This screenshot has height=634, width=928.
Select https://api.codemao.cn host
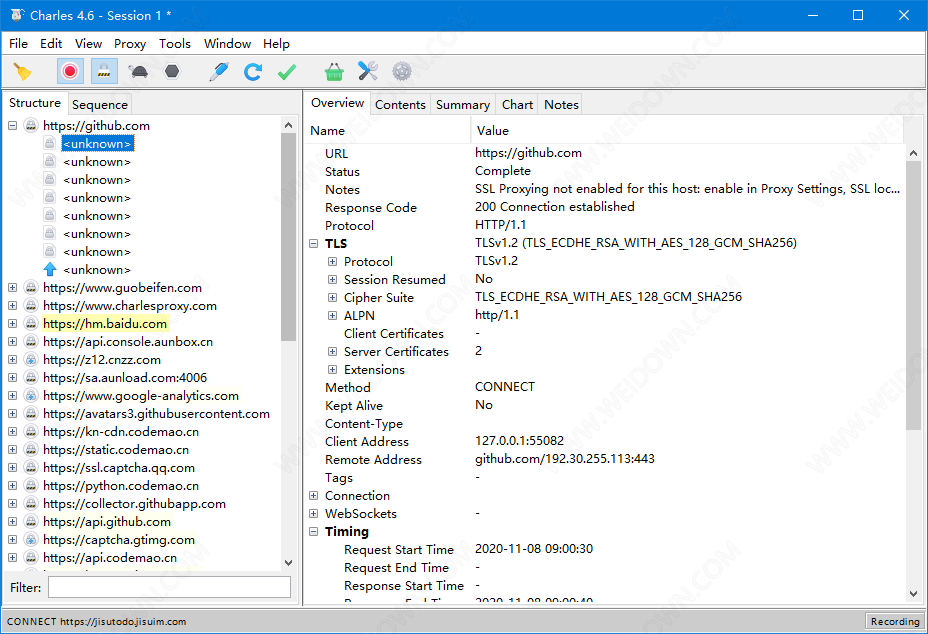coord(110,558)
